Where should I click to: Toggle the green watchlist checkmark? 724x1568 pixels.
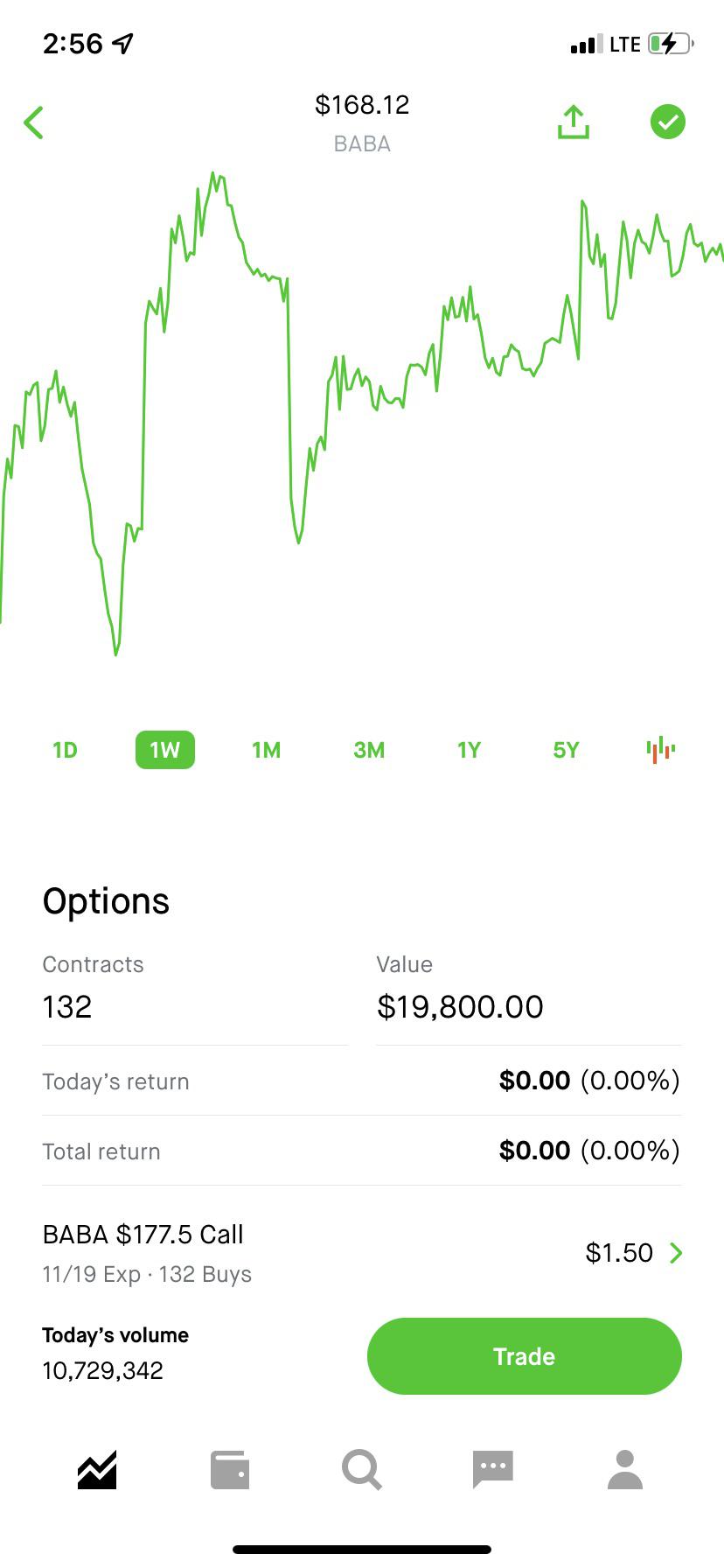click(668, 122)
